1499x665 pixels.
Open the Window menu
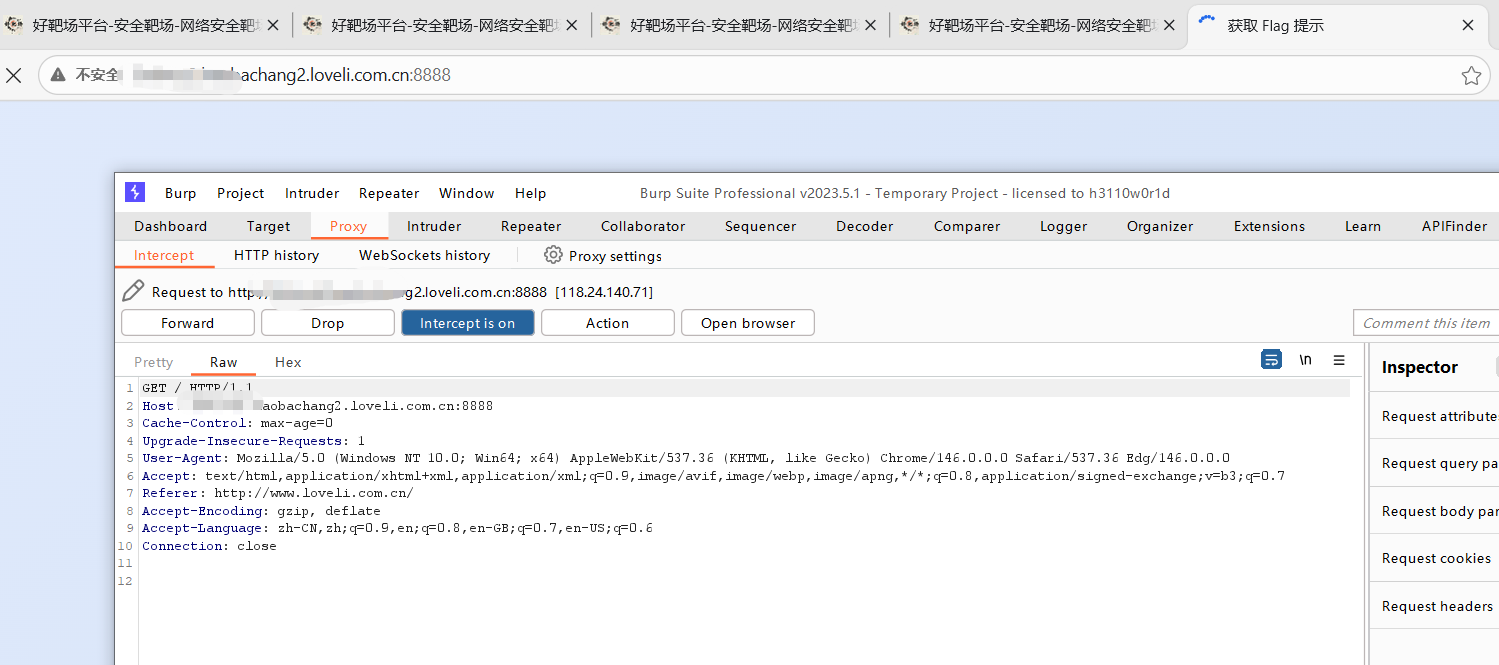(x=467, y=193)
